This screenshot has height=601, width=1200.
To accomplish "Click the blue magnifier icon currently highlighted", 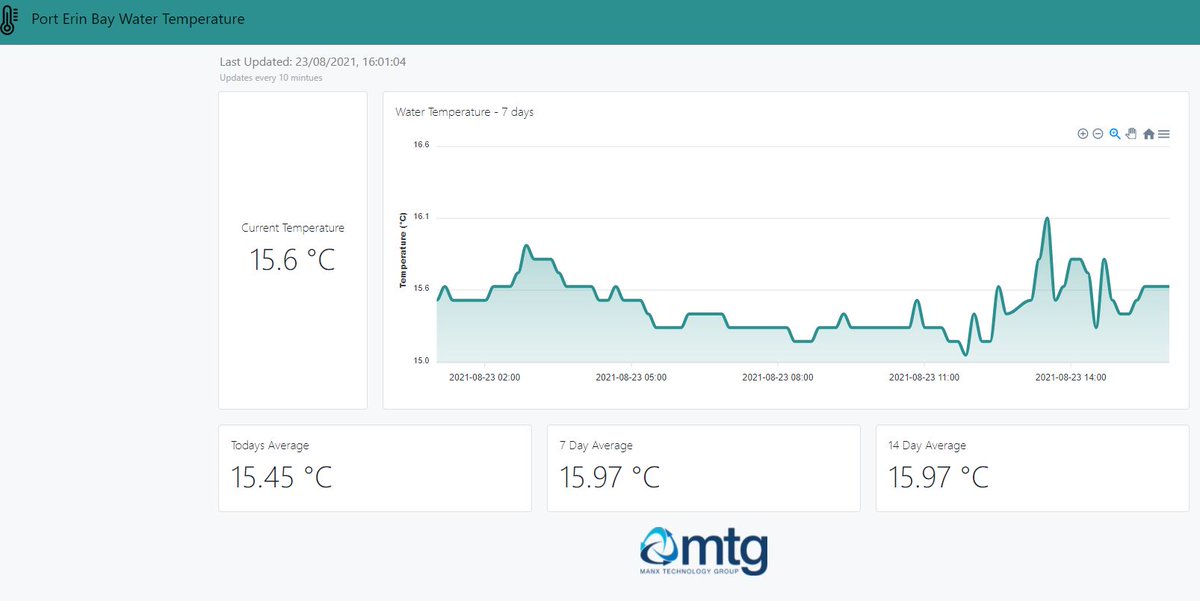I will [1114, 133].
